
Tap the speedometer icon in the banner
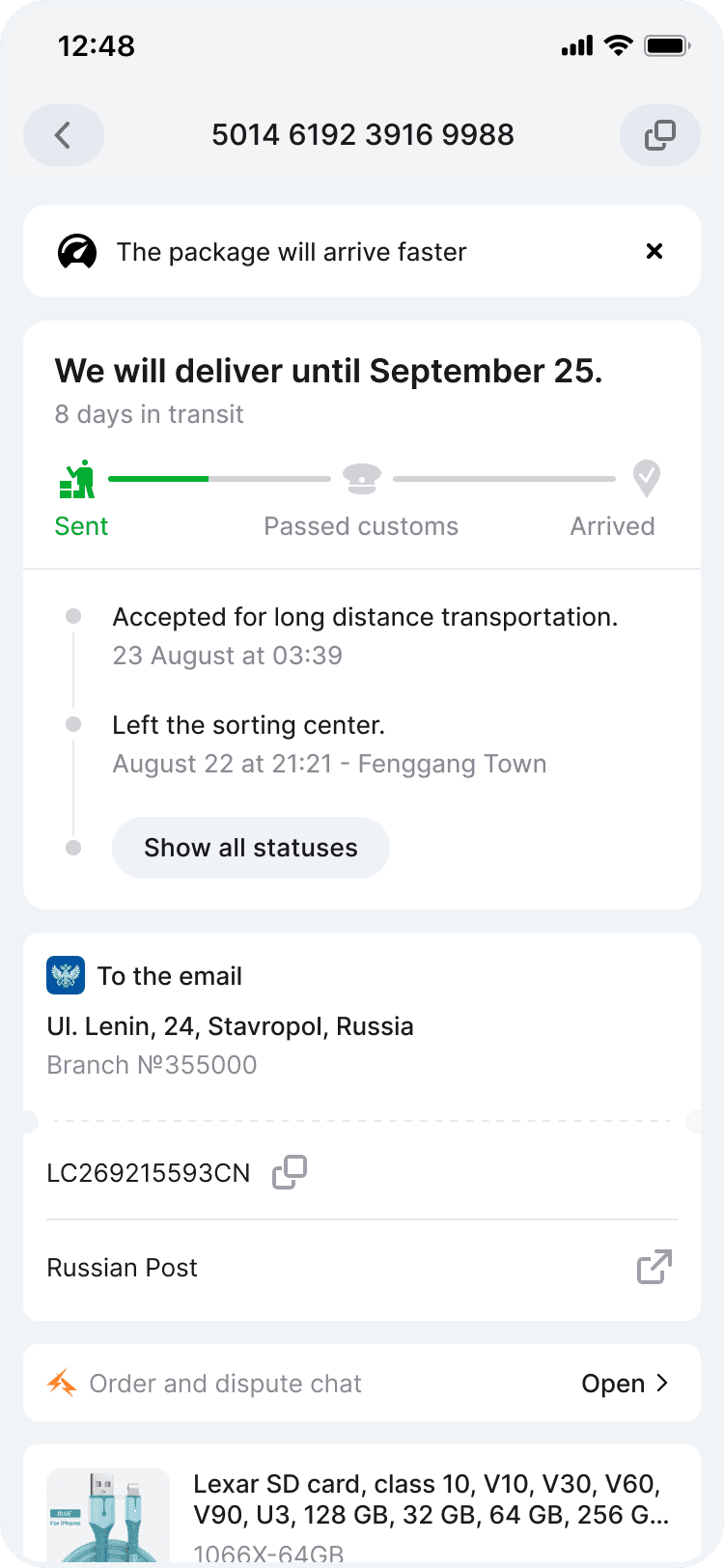pos(77,252)
